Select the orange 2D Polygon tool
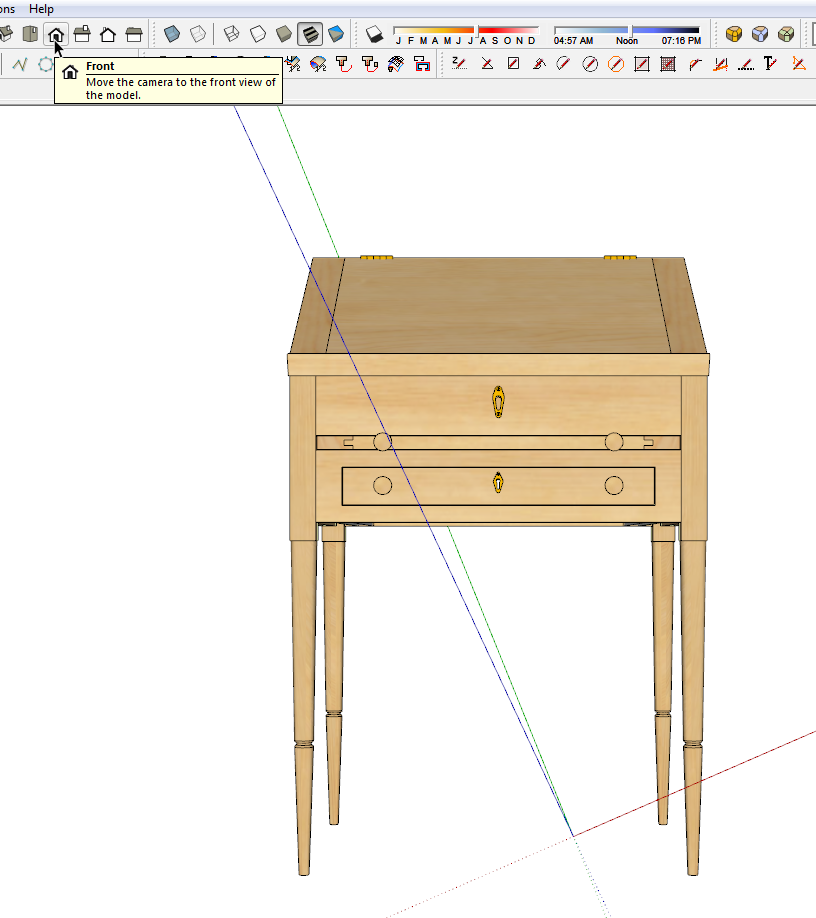 click(616, 64)
